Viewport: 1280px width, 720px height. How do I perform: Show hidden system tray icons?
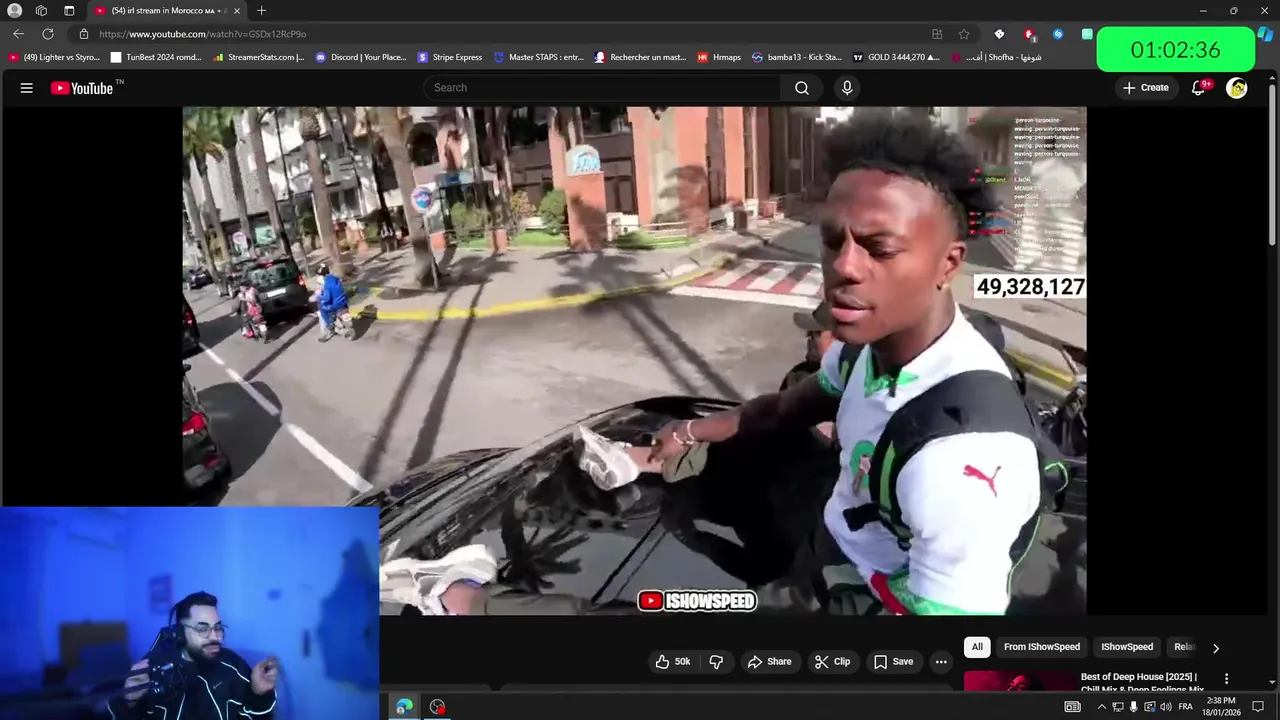1102,707
